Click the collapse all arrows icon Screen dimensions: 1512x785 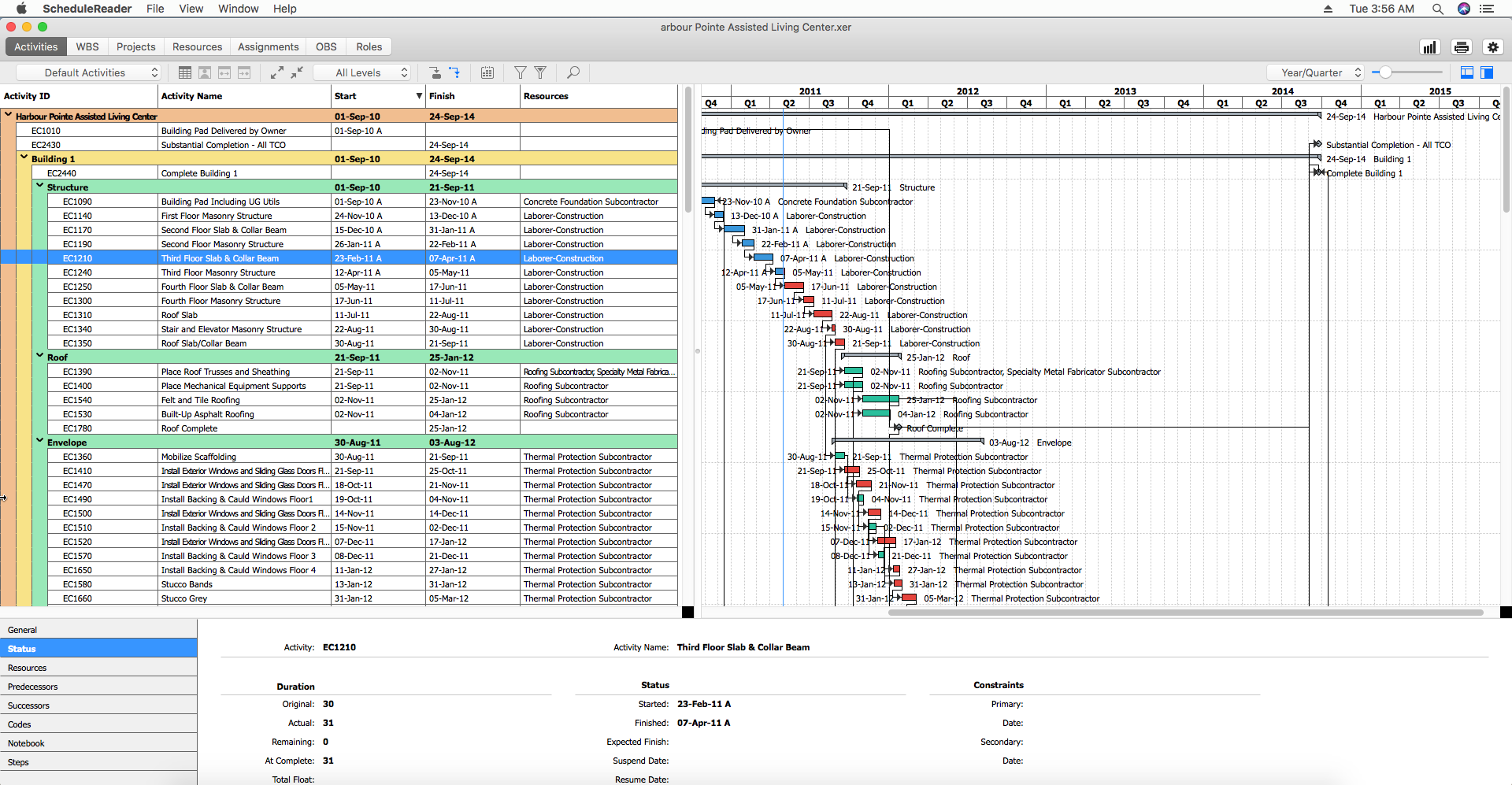click(297, 72)
